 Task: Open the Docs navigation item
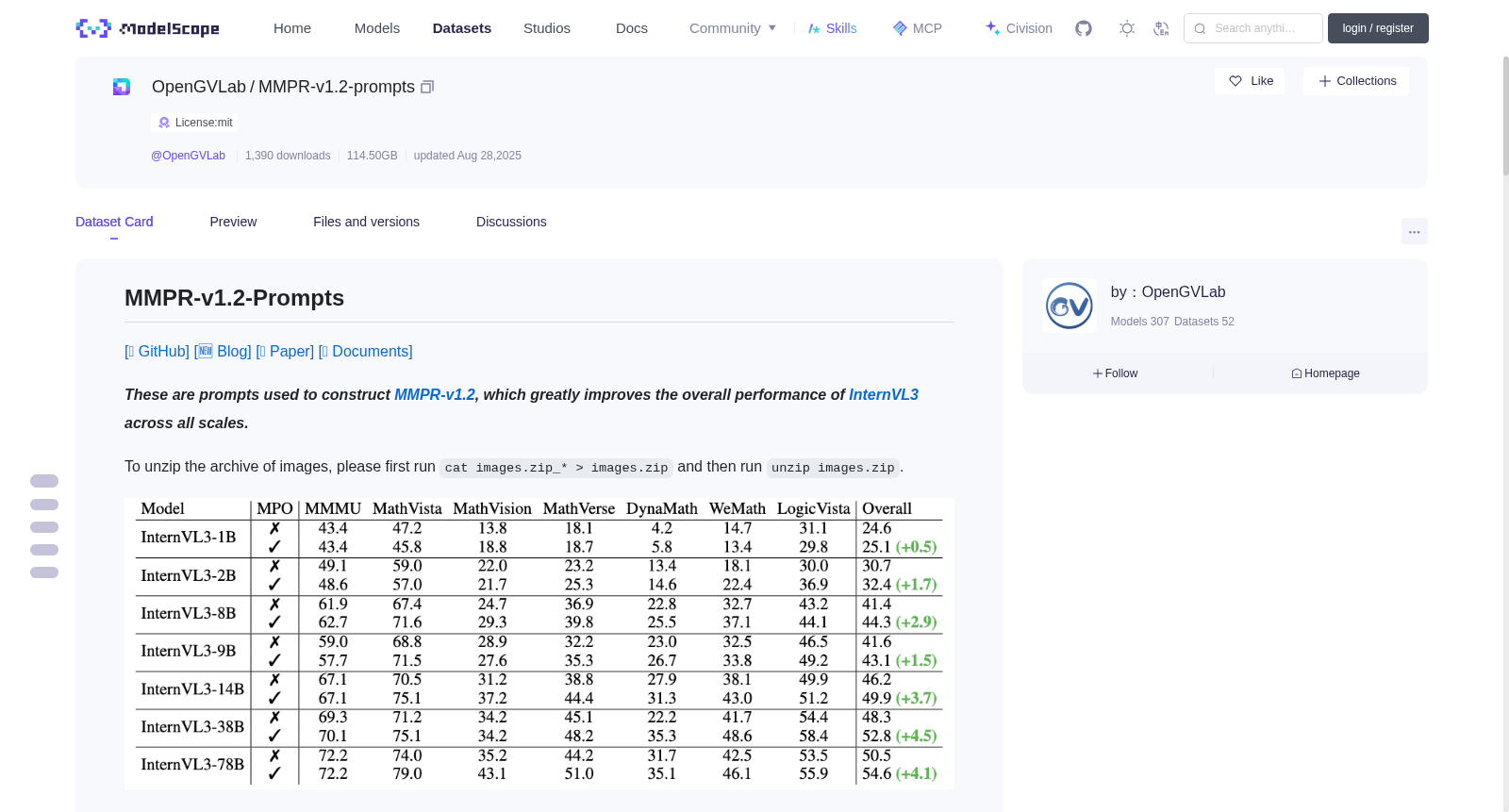click(632, 28)
